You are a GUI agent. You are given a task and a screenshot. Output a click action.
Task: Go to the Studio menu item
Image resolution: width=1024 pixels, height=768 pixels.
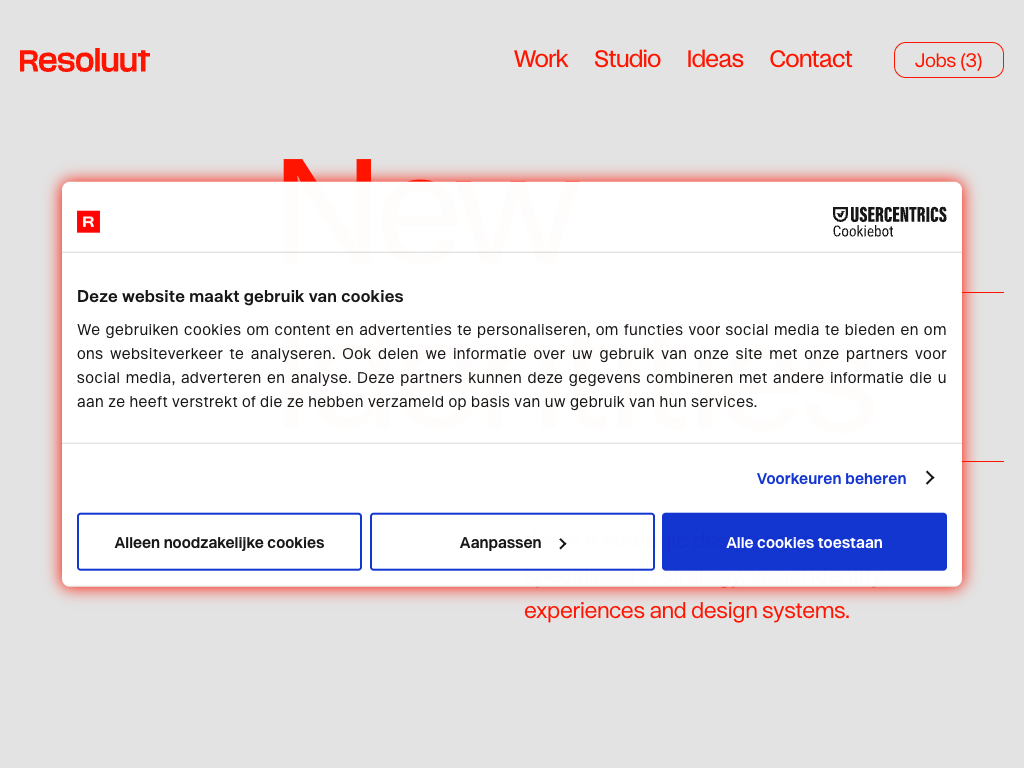[627, 59]
